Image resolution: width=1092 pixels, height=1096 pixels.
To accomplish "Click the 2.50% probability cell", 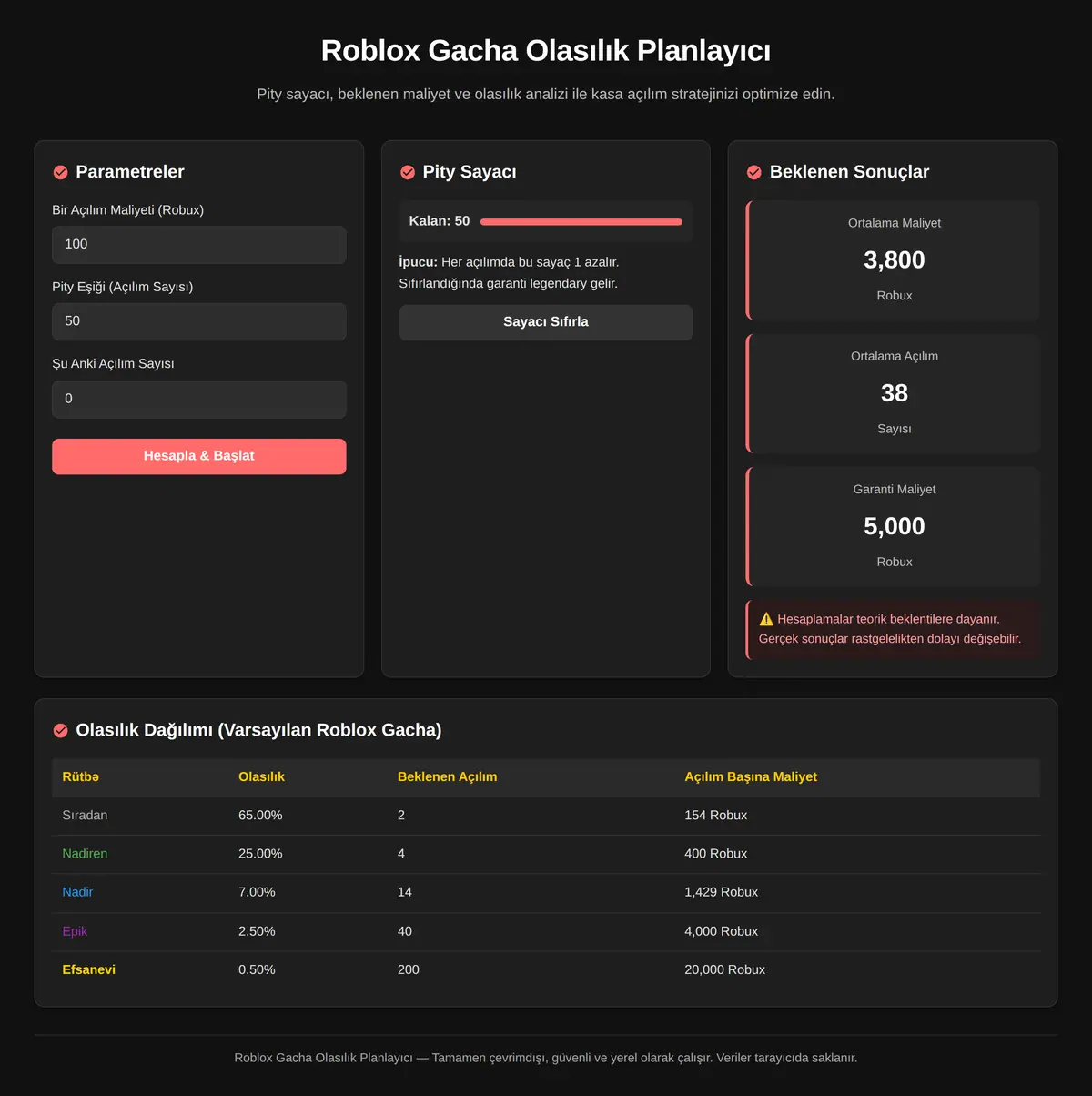I will (257, 931).
